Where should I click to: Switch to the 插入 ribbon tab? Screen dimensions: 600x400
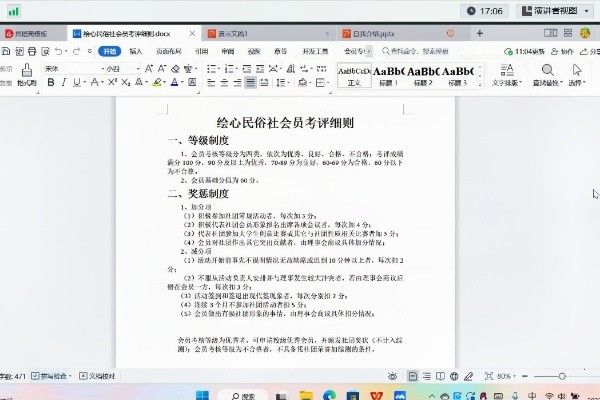[x=135, y=50]
